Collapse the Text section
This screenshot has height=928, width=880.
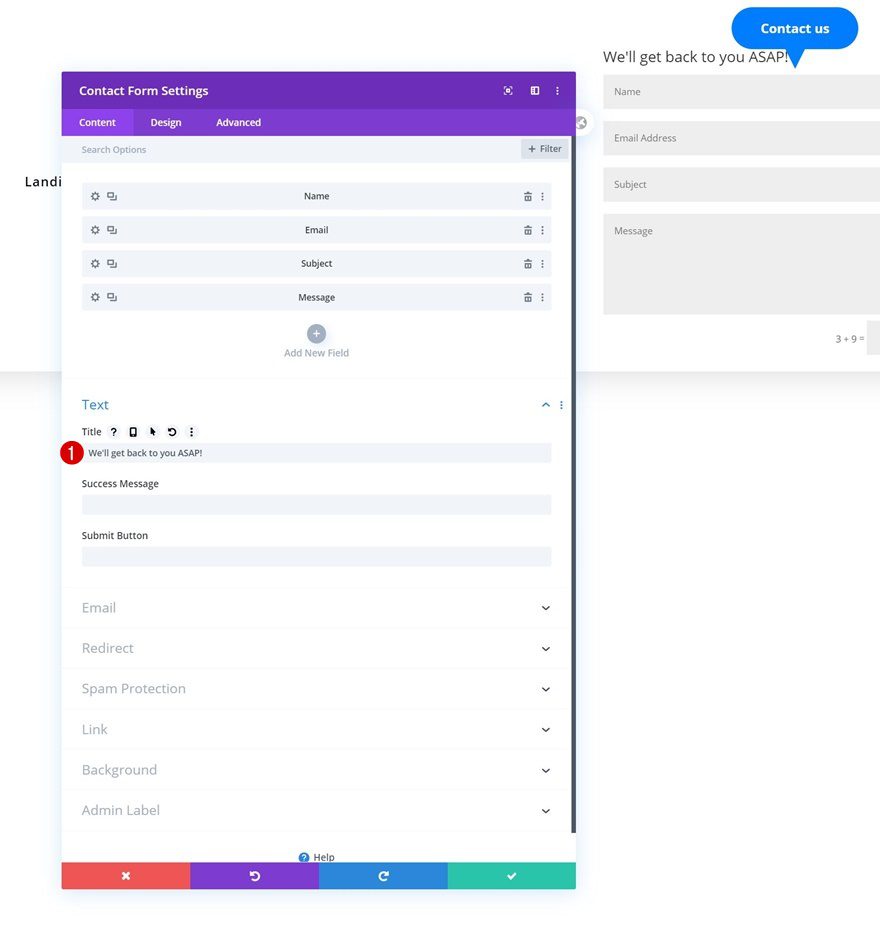(x=545, y=404)
